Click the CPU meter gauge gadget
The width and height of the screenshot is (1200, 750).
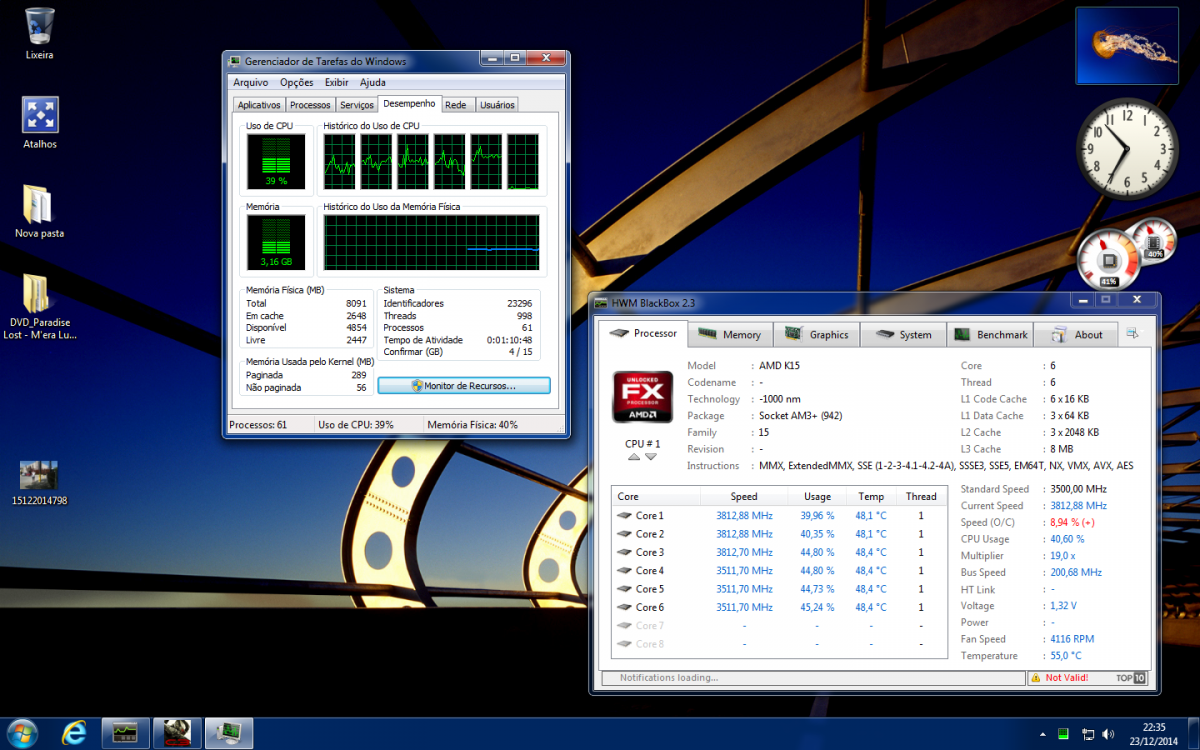(1109, 260)
